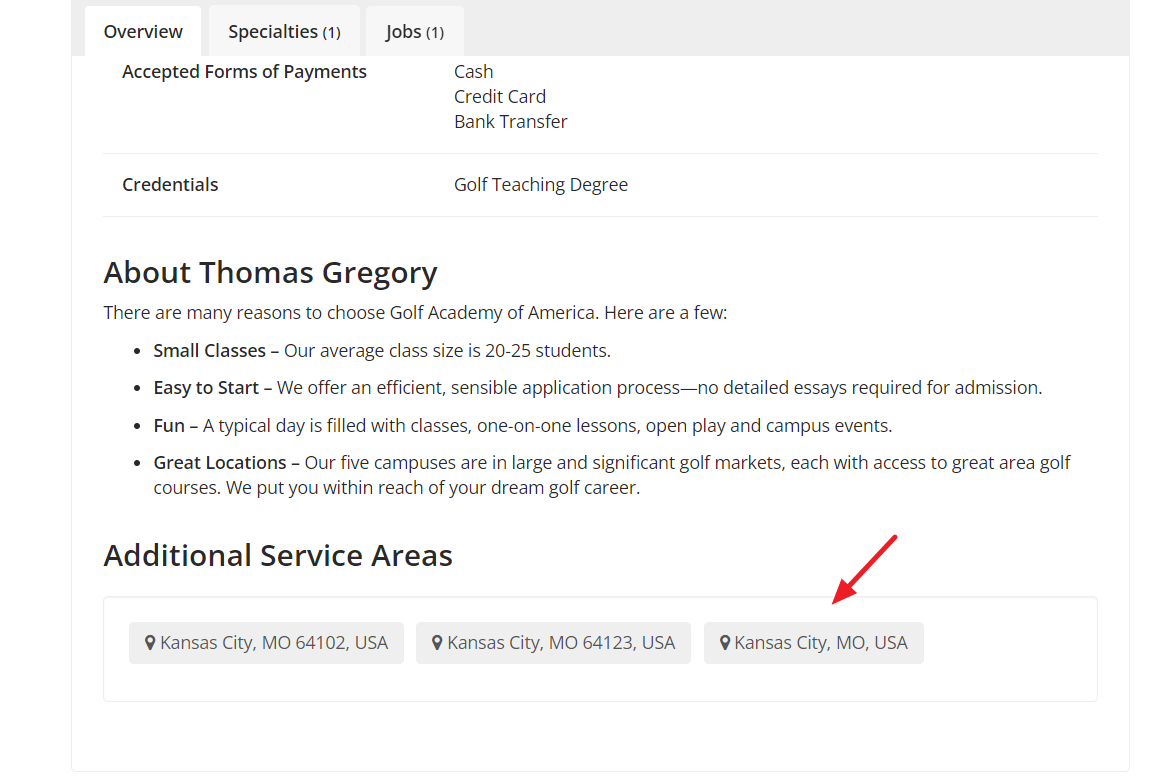Click the Kansas City, MO, USA service area
The height and width of the screenshot is (780, 1153).
coord(813,643)
